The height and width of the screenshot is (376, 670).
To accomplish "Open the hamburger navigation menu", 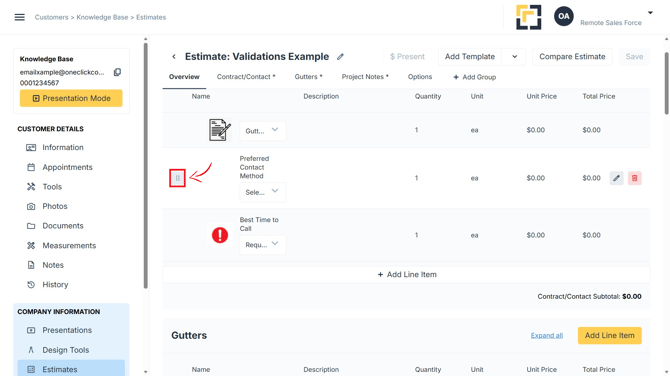I will coord(20,17).
